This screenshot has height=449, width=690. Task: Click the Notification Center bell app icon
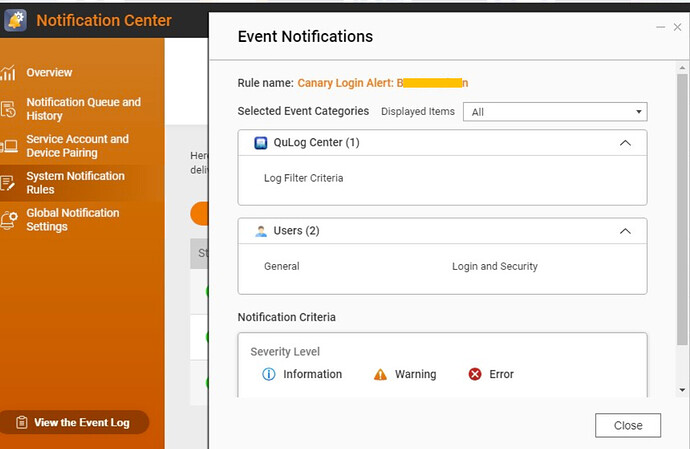coord(15,20)
